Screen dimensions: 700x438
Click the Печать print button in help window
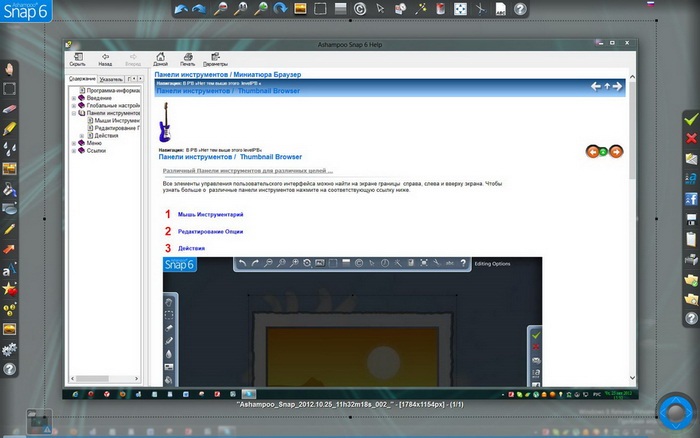[x=188, y=59]
